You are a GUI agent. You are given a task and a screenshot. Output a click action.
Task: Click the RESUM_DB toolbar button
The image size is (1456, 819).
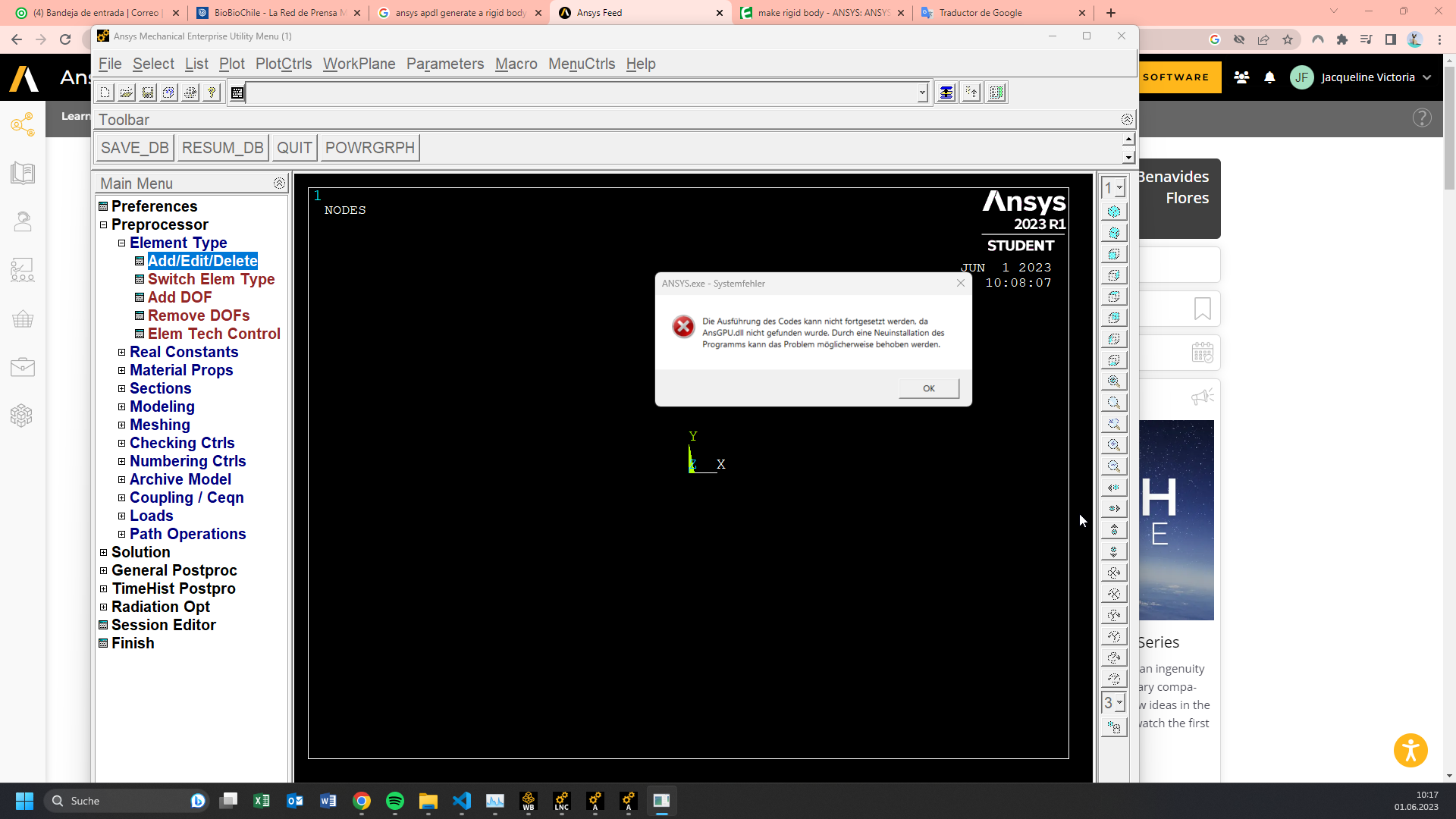pyautogui.click(x=223, y=148)
